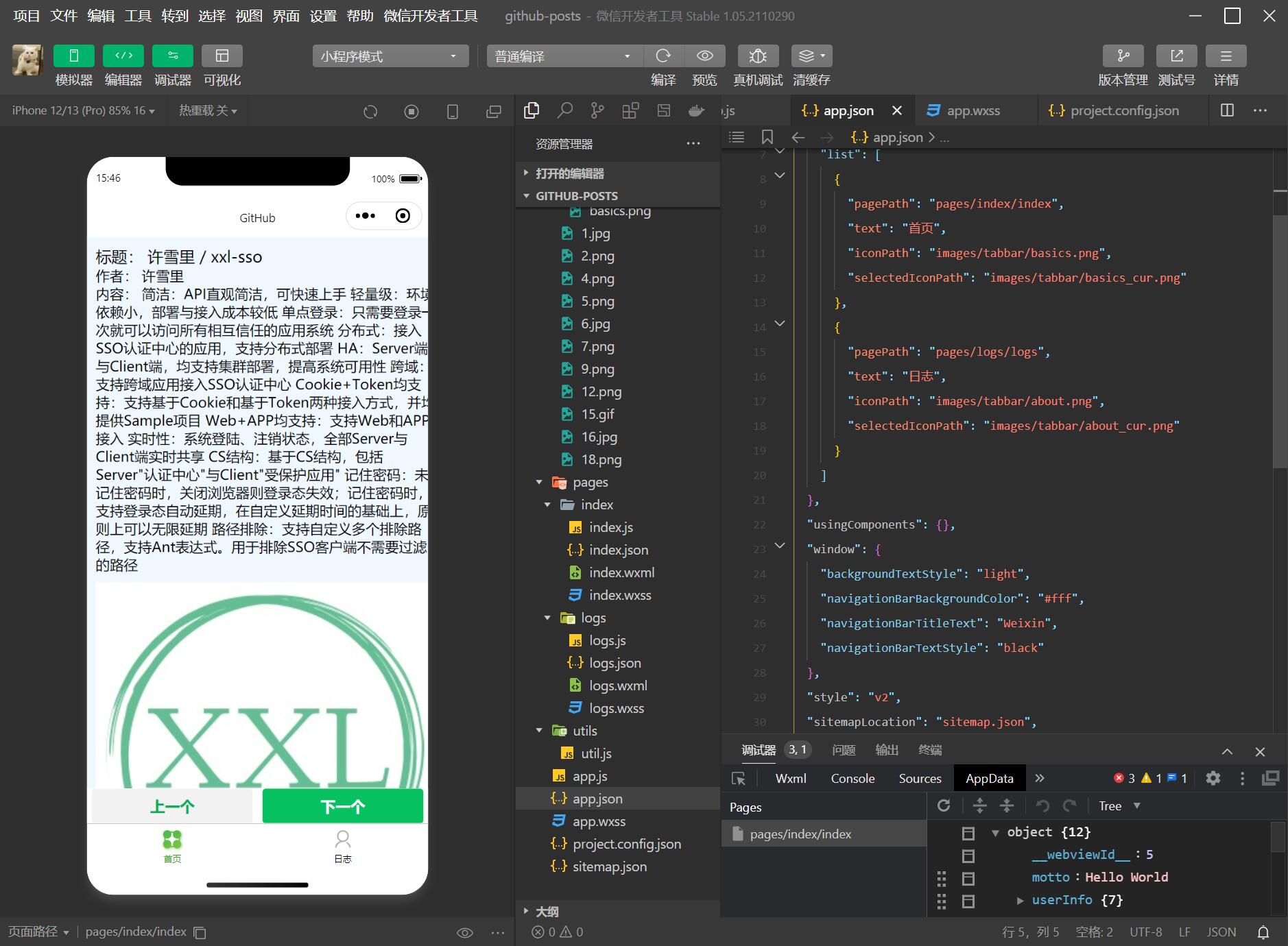This screenshot has width=1288, height=946.
Task: Click the test account icon (测试号)
Action: tap(1177, 56)
